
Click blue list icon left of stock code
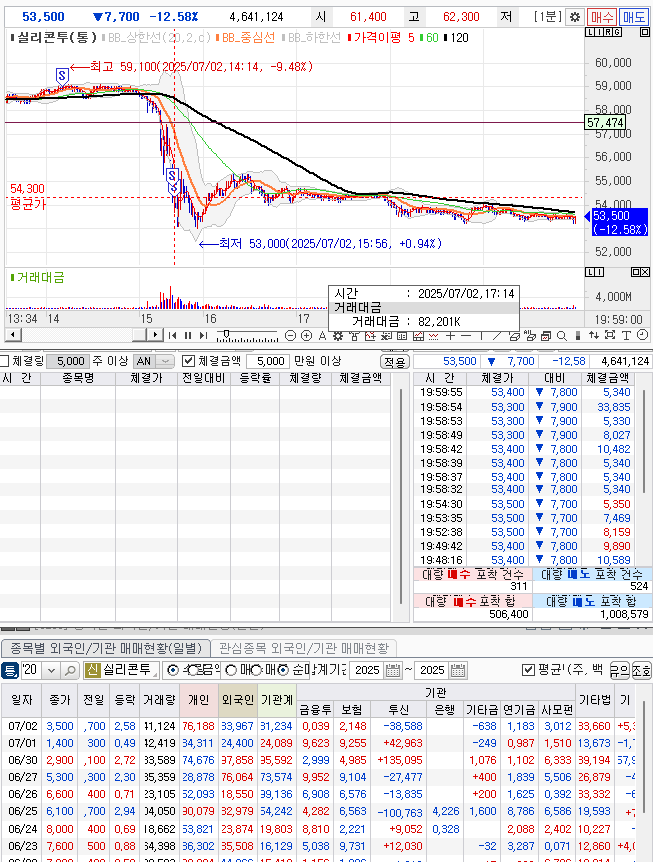[x=10, y=670]
